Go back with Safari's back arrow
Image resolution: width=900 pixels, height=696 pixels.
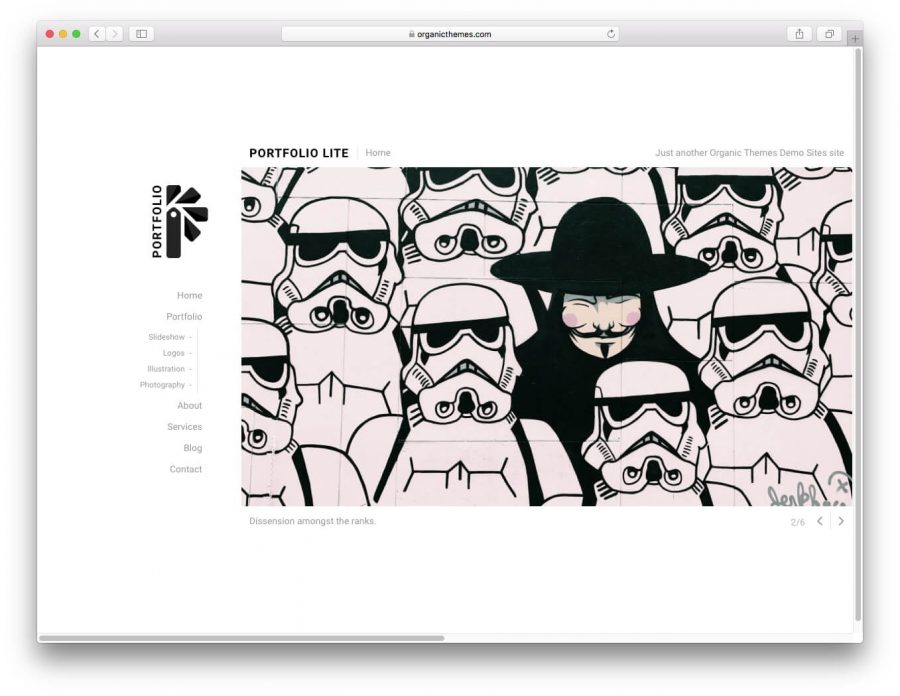coord(97,34)
